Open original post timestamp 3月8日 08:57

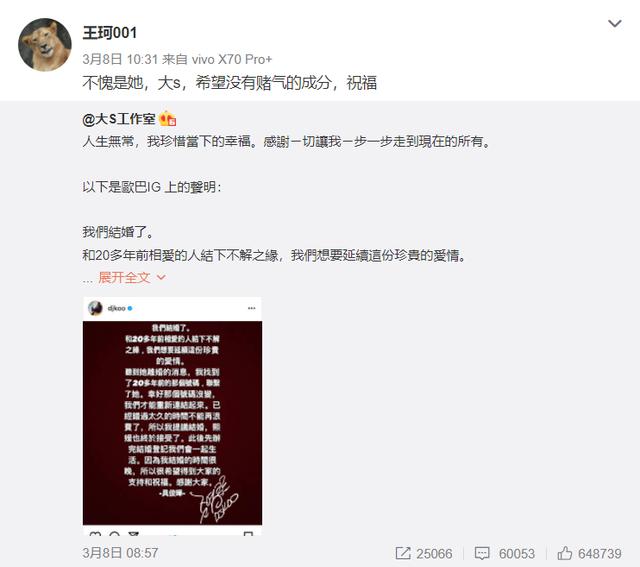pos(120,553)
